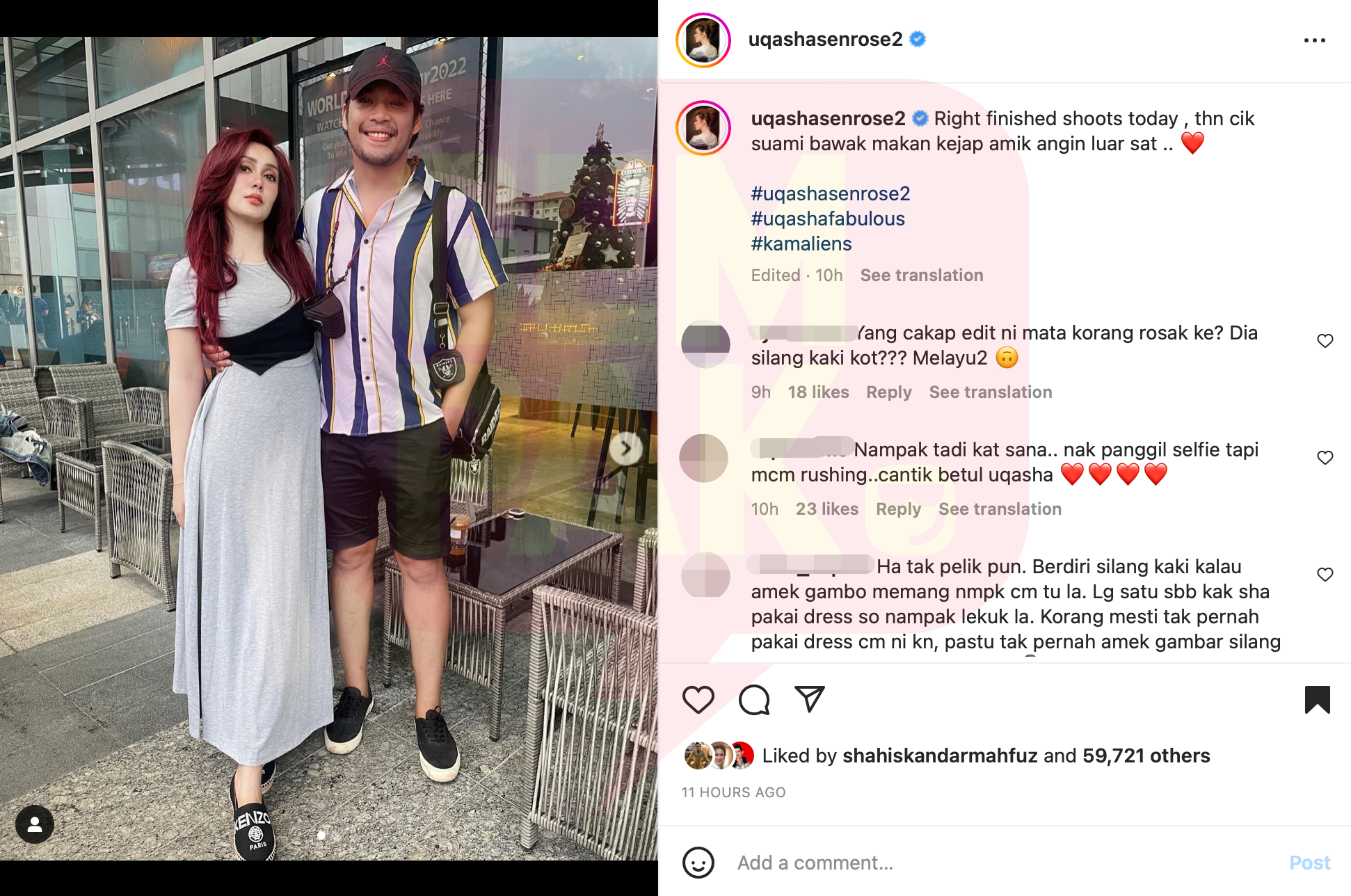This screenshot has width=1351, height=896.
Task: Like the 'Nampak tadi kat sana' comment
Action: tap(1325, 458)
